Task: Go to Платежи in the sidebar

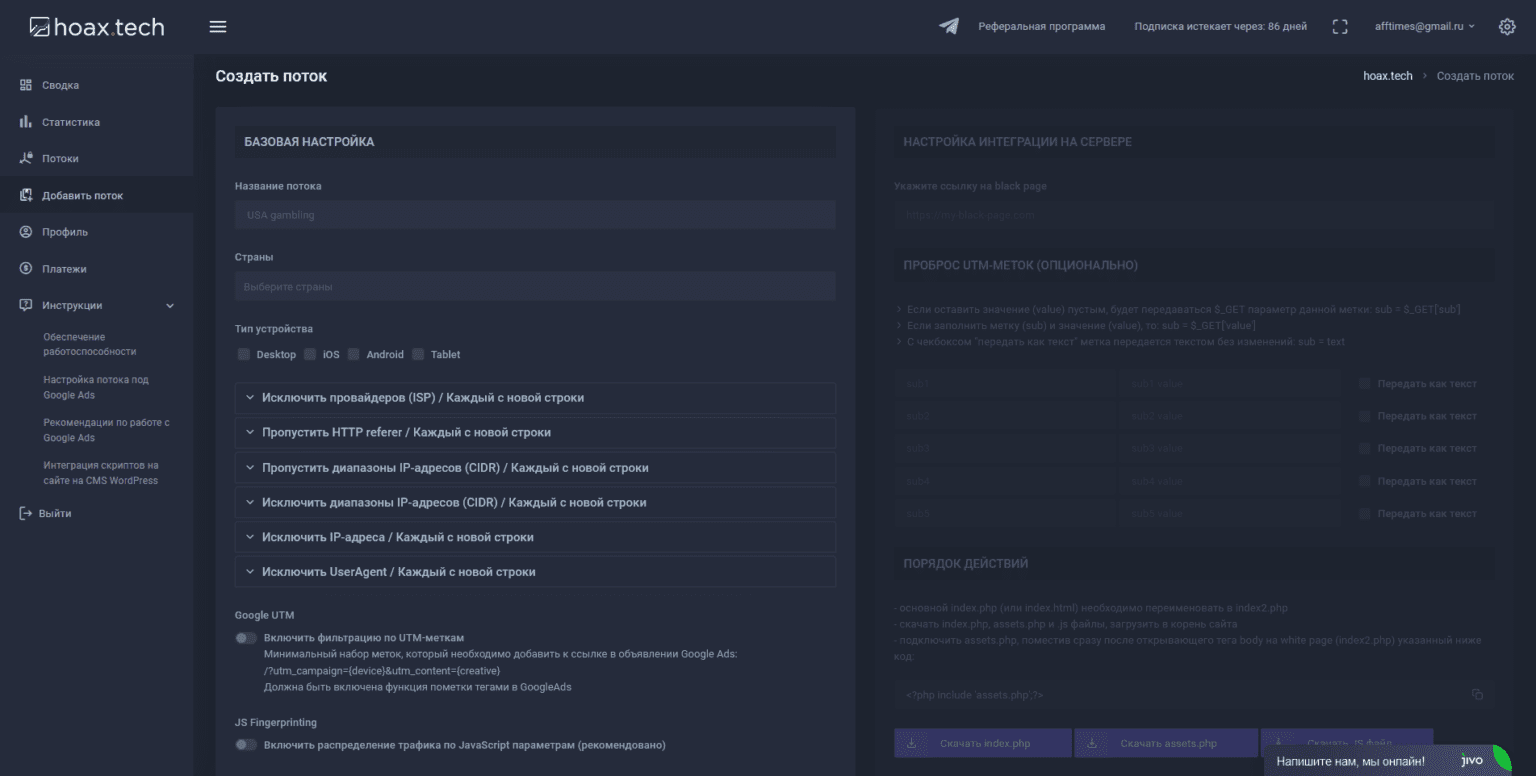Action: [64, 269]
